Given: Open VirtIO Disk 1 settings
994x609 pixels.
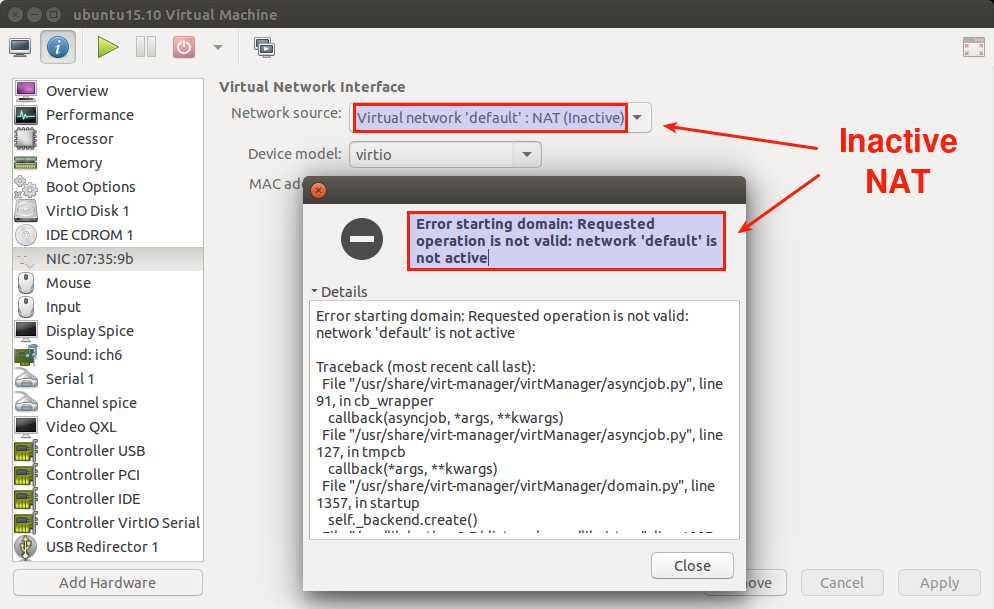Looking at the screenshot, I should [87, 211].
